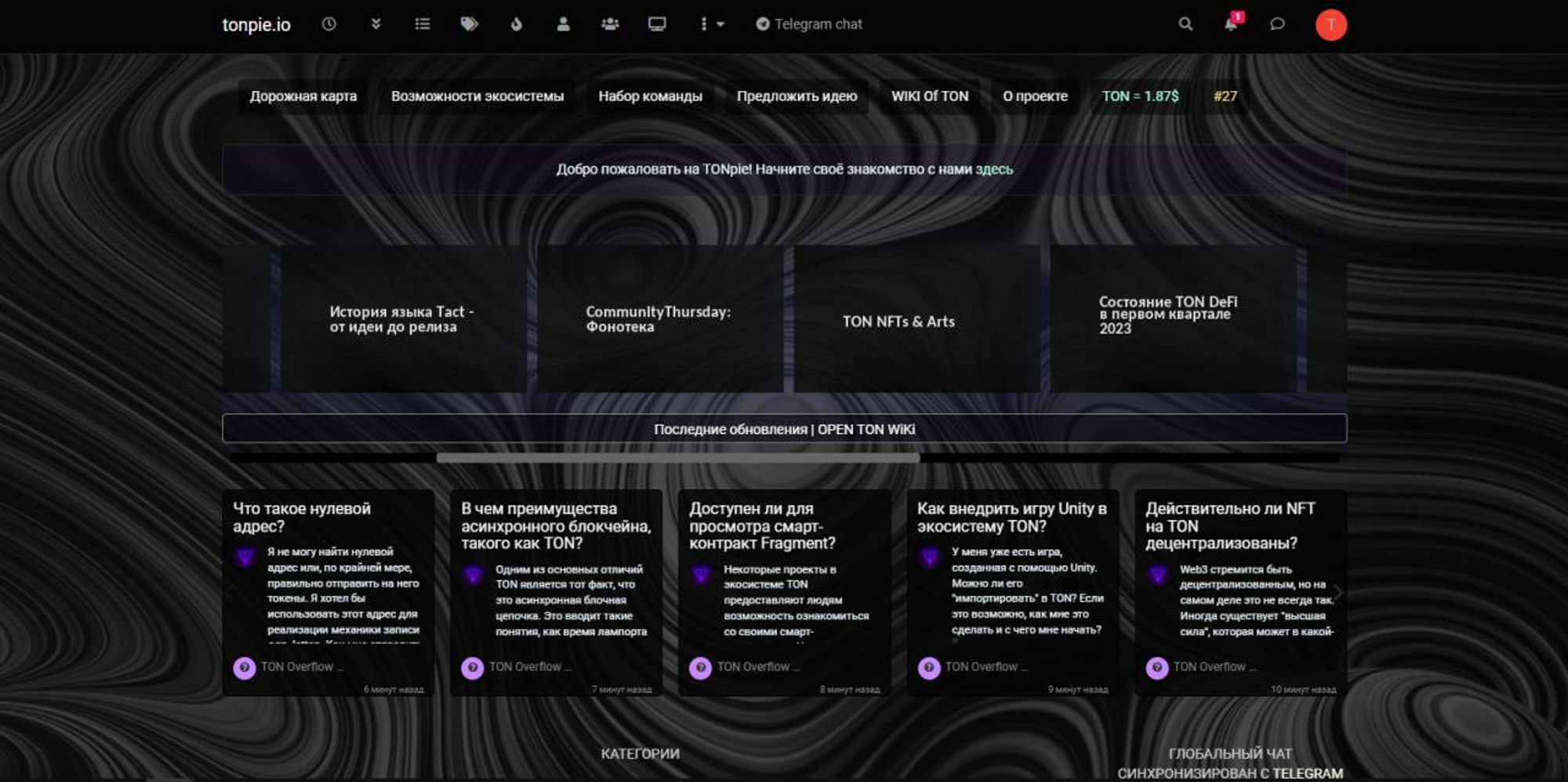The width and height of the screenshot is (1568, 782).
Task: Click 10 минут назад timestamp
Action: click(1303, 689)
